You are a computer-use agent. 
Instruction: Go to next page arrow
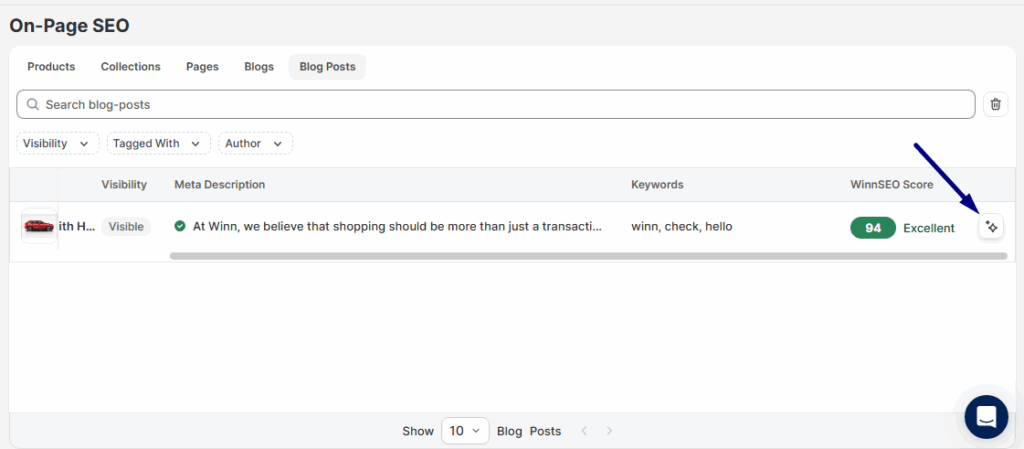(x=609, y=431)
